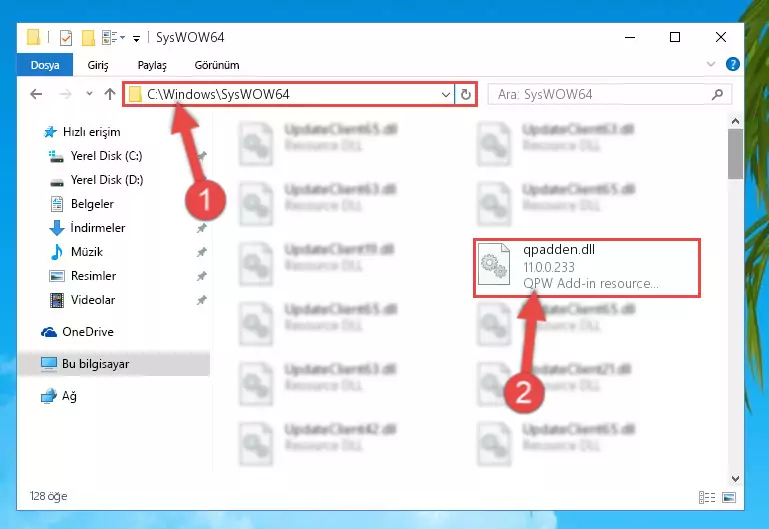Image resolution: width=769 pixels, height=529 pixels.
Task: Open Müzik folder in sidebar
Action: coord(76,252)
